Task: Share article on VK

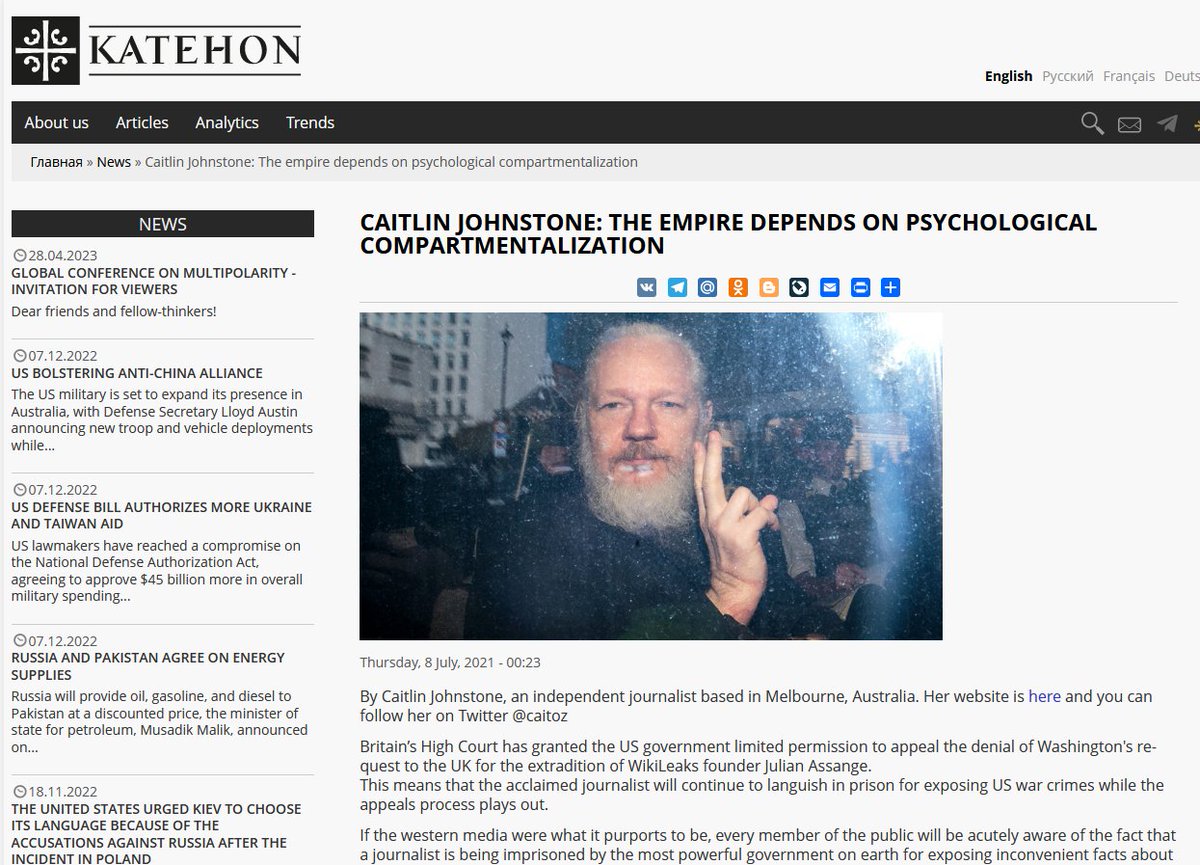Action: point(647,288)
